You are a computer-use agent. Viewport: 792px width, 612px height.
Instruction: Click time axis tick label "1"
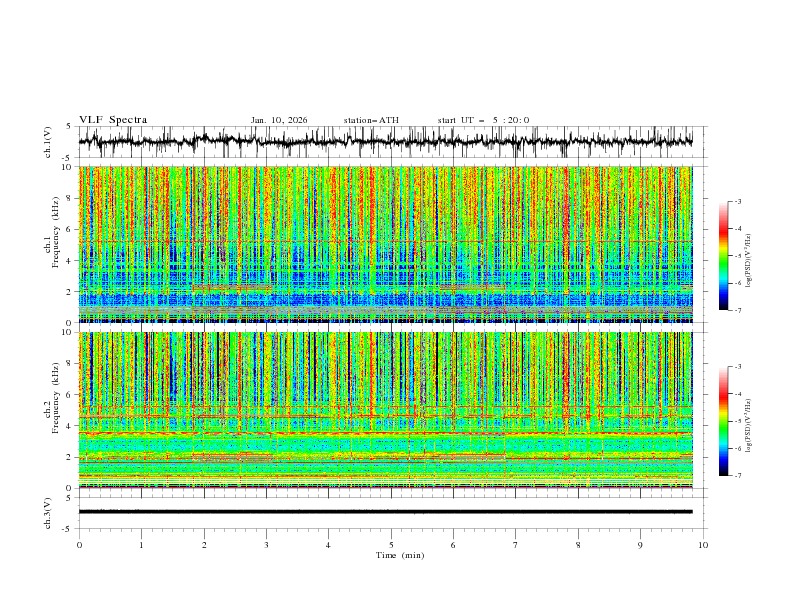point(141,545)
